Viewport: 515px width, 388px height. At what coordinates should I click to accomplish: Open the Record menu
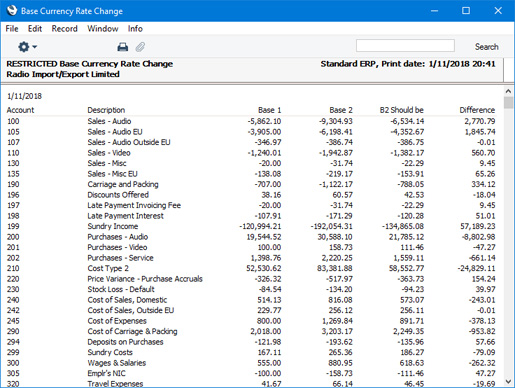click(64, 29)
